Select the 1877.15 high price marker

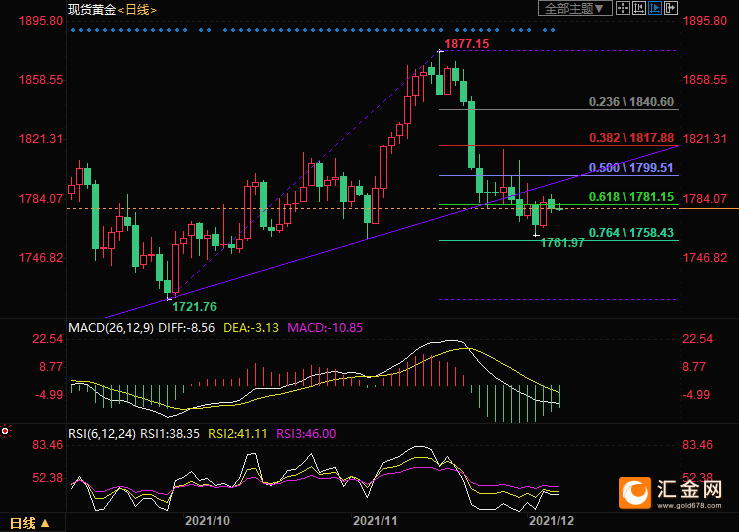(x=467, y=44)
